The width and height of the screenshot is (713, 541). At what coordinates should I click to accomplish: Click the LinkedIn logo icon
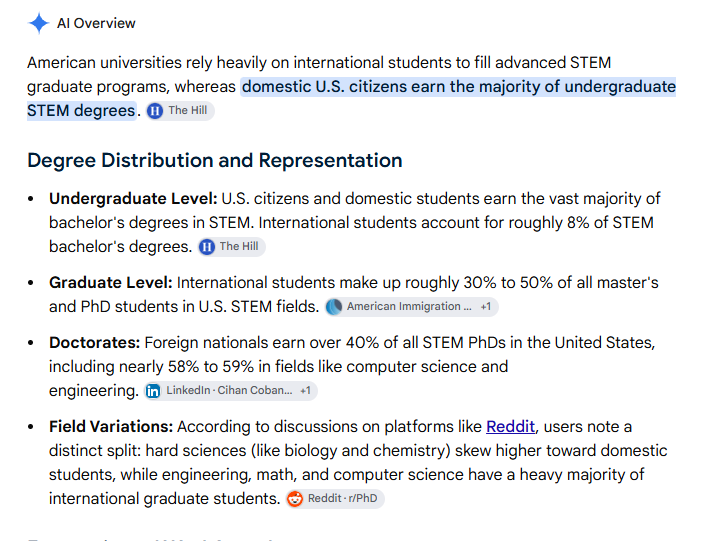click(153, 391)
